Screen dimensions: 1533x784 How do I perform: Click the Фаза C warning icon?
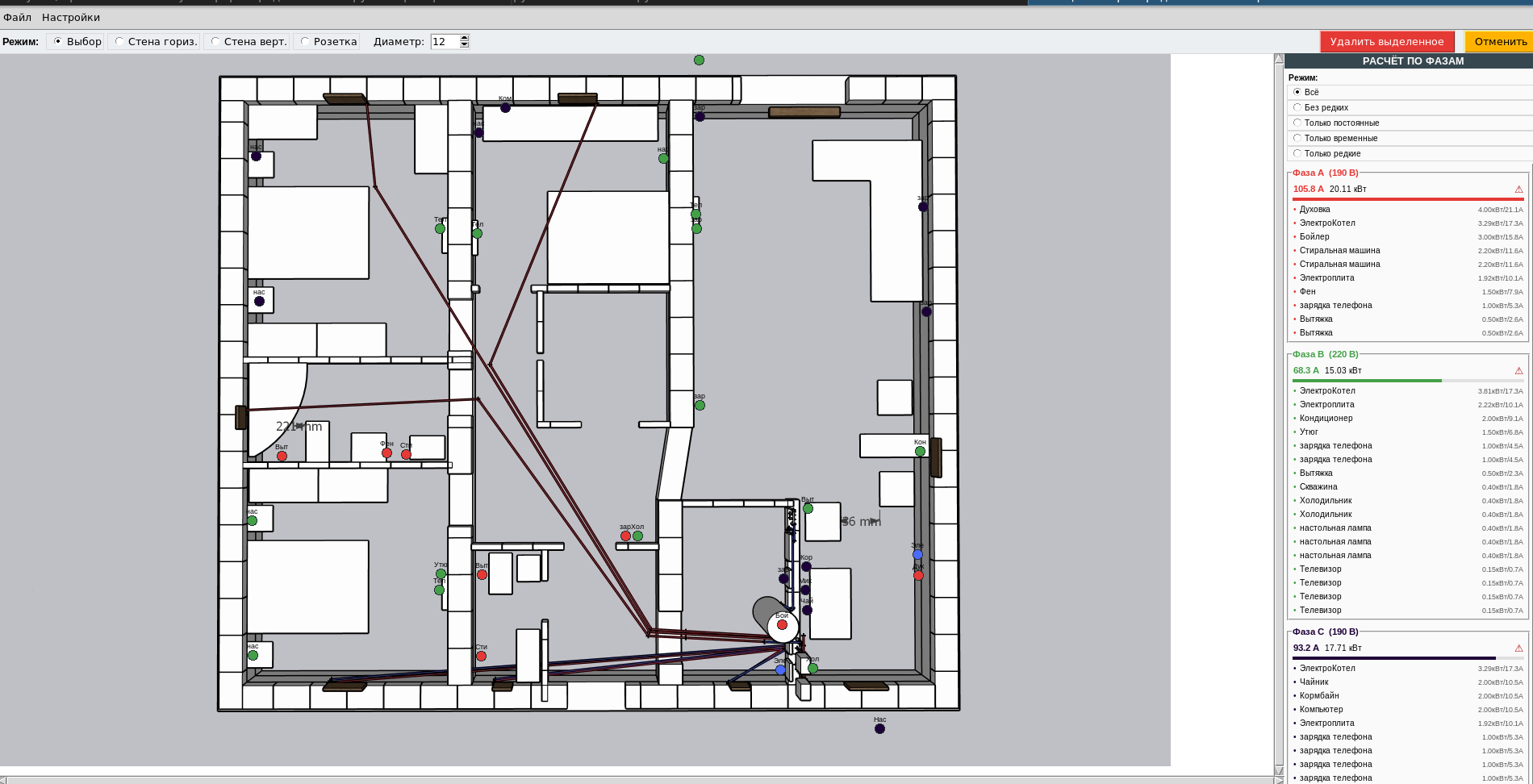point(1518,648)
